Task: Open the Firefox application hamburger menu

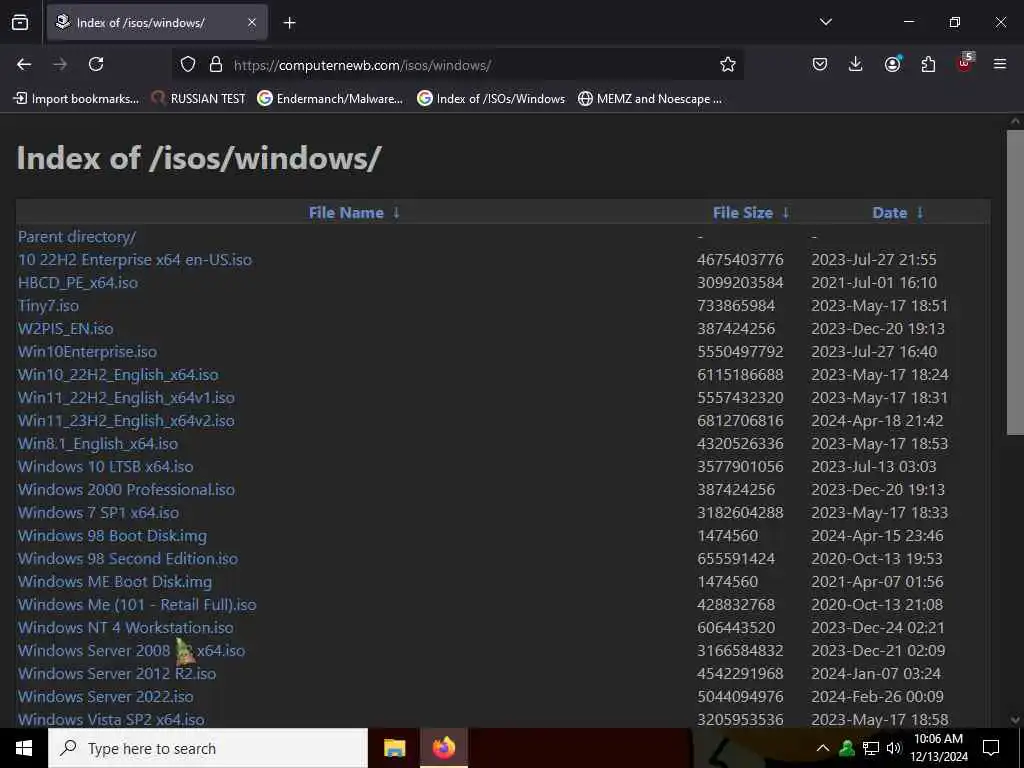Action: click(x=1000, y=64)
